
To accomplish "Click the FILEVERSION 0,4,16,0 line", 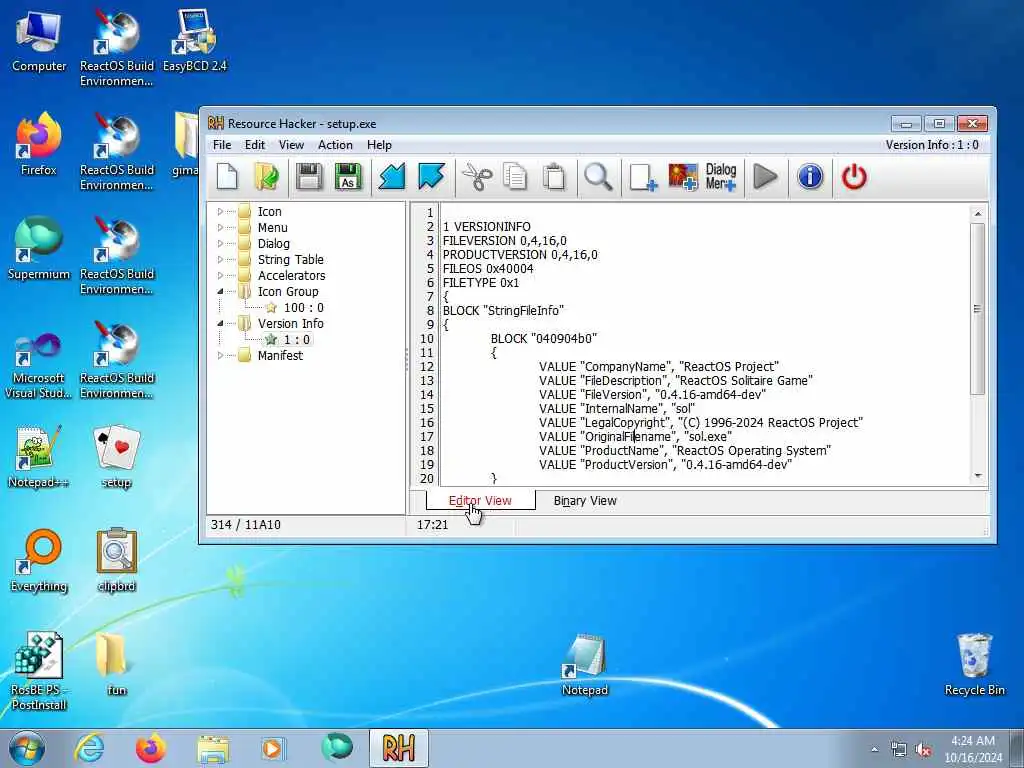I will pos(505,240).
